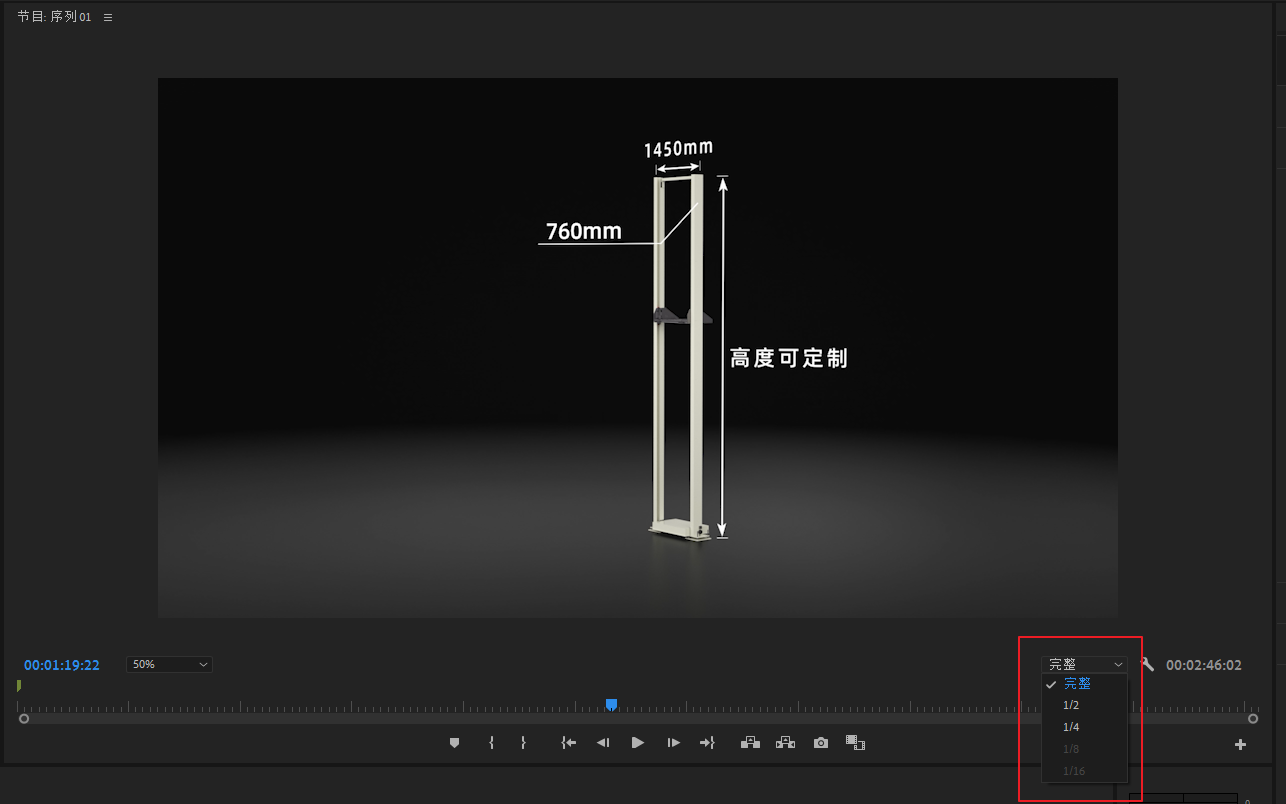The height and width of the screenshot is (804, 1286).
Task: Open the wrench settings menu
Action: [x=1147, y=665]
